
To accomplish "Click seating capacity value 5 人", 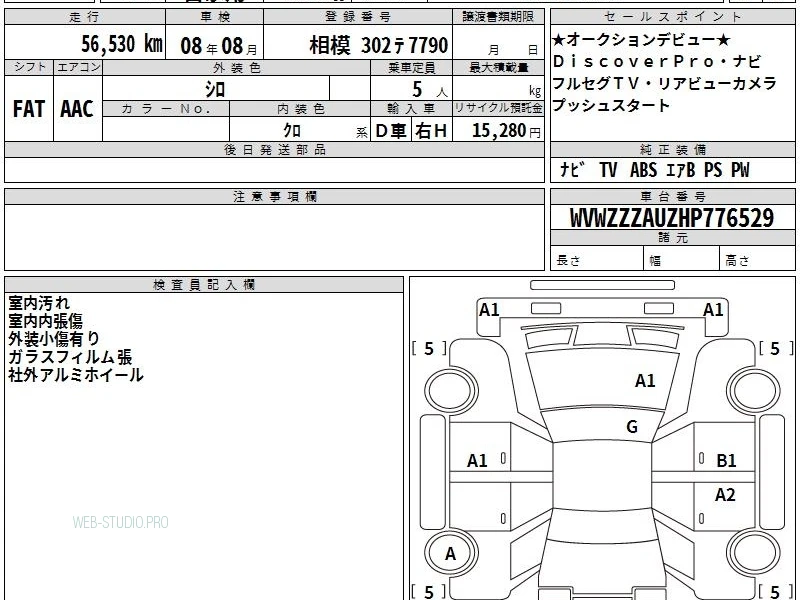I will [x=430, y=90].
